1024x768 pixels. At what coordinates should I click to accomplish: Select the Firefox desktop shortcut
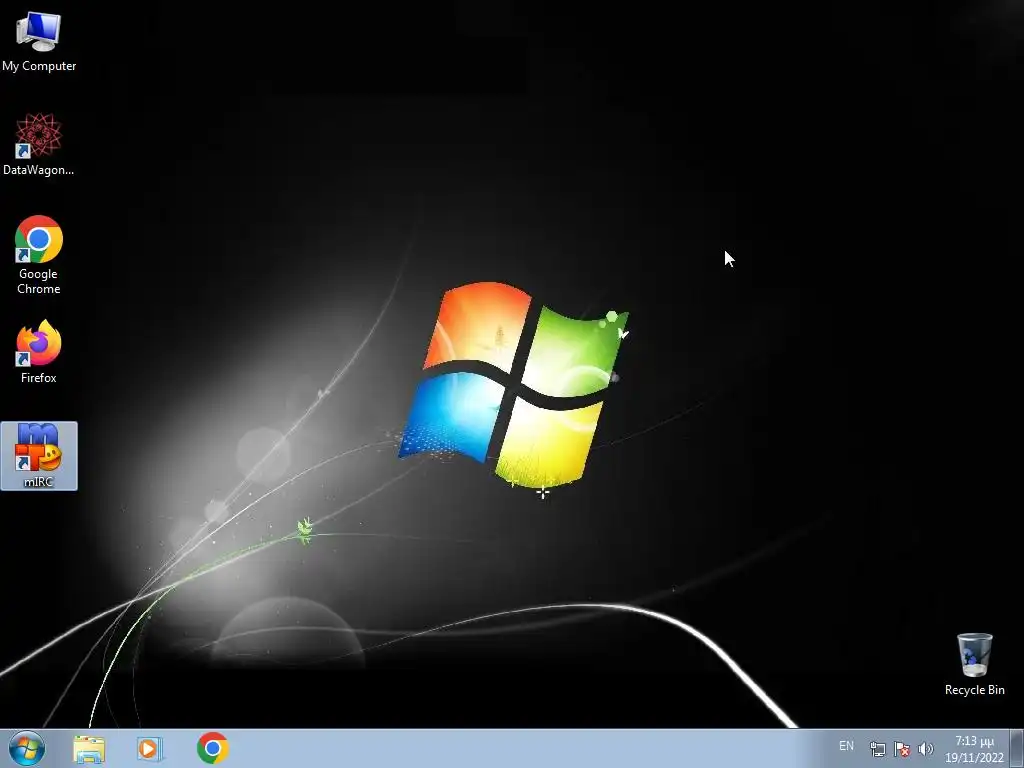[39, 352]
